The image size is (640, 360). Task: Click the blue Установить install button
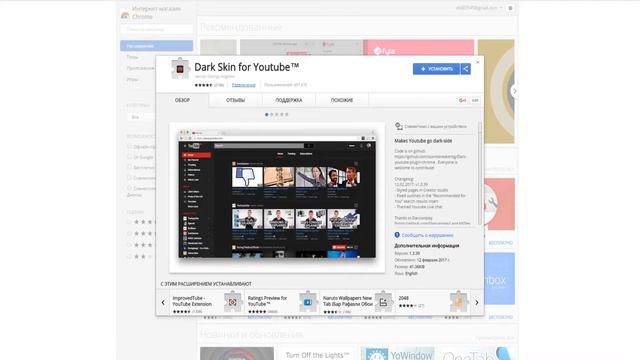coord(436,69)
